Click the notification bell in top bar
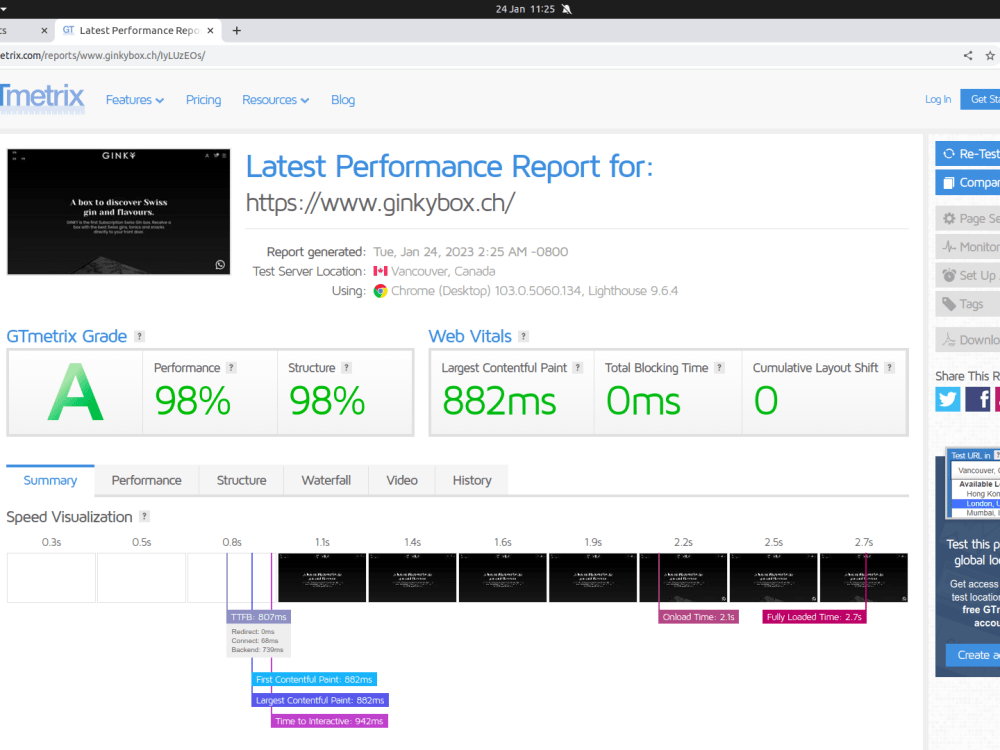This screenshot has height=750, width=1000. click(x=566, y=9)
